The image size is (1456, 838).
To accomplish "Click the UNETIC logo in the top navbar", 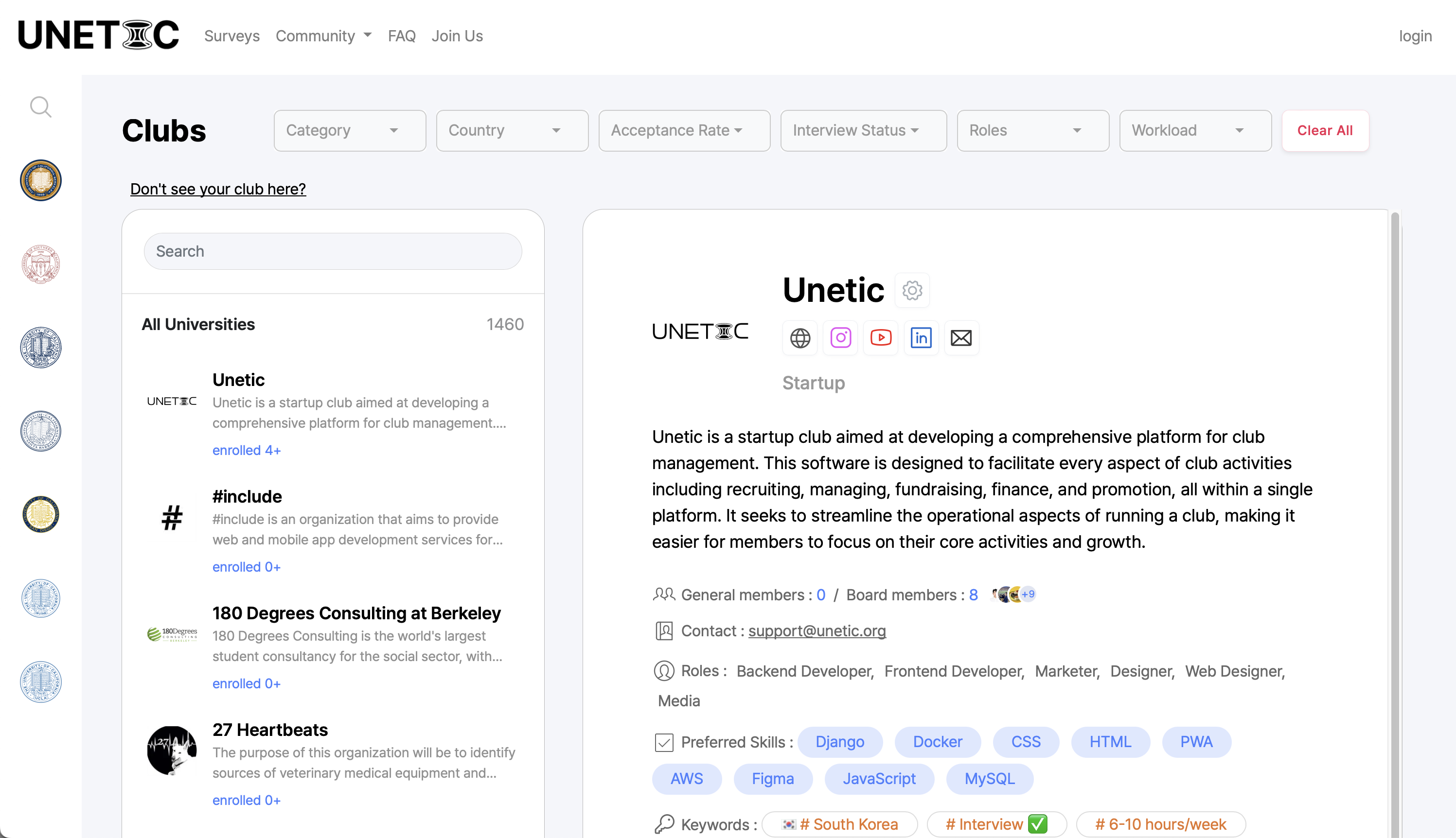I will 98,35.
